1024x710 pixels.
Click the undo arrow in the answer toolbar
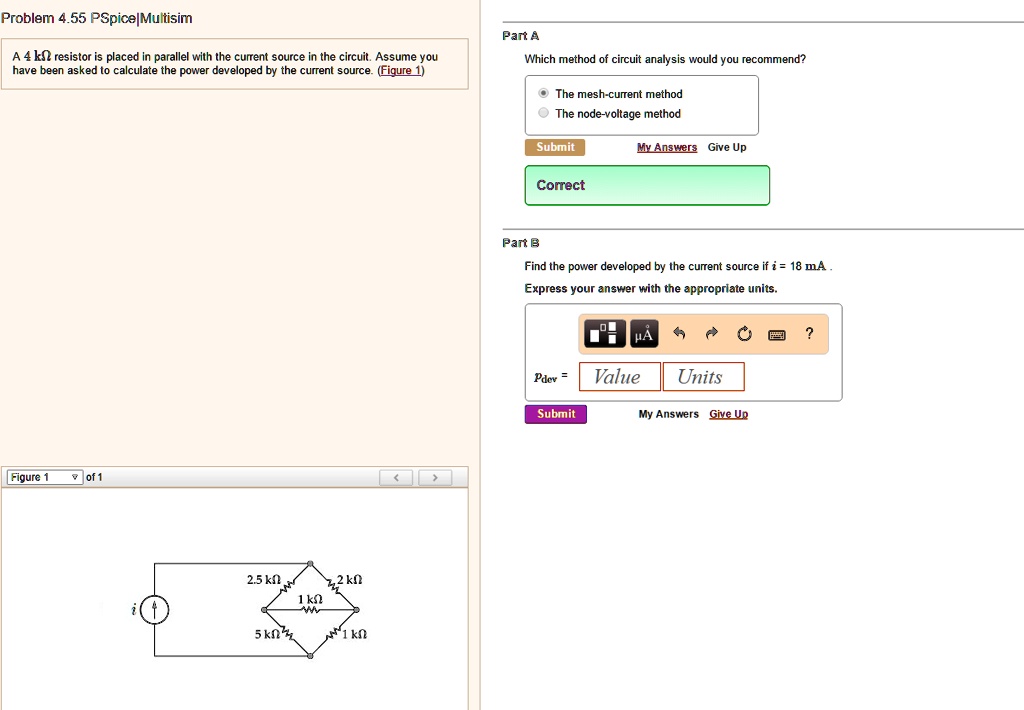[x=678, y=333]
